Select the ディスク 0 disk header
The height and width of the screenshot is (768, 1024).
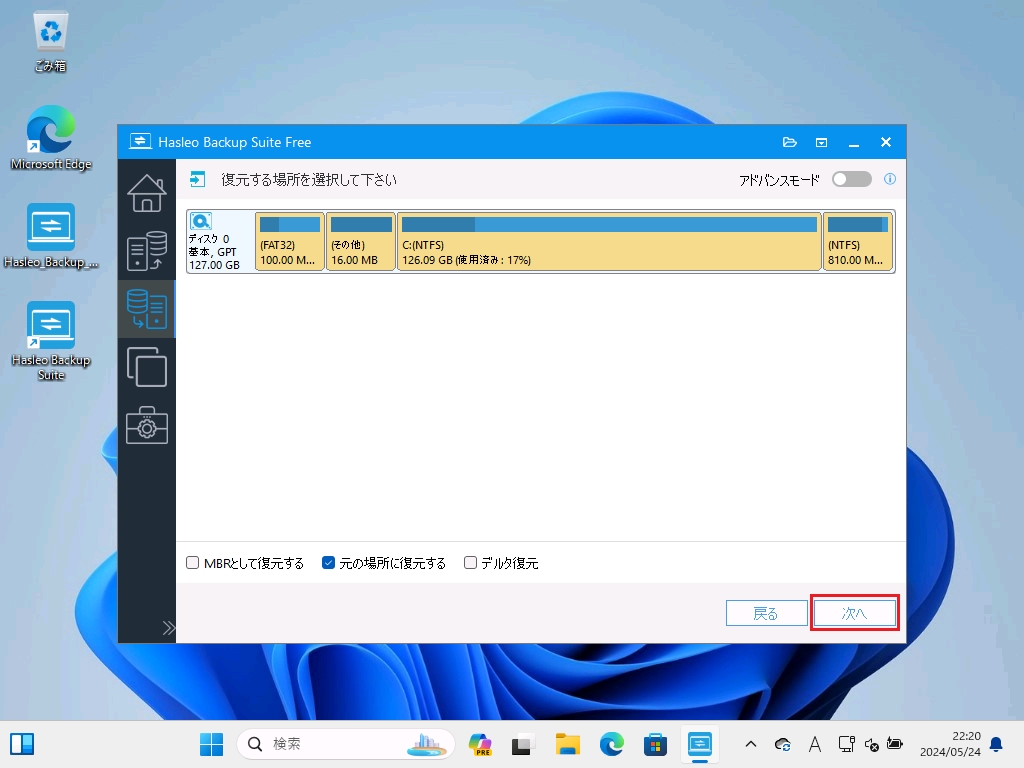point(220,242)
